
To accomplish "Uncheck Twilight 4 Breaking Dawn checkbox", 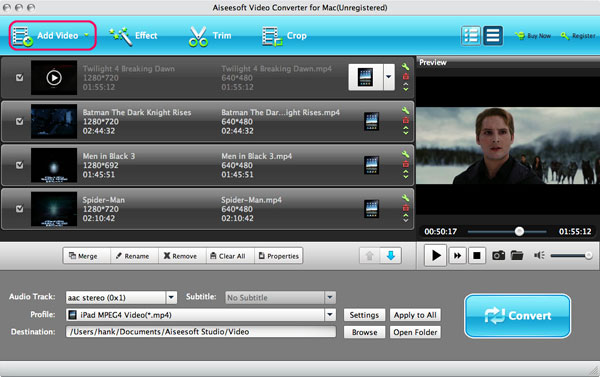I will [20, 78].
